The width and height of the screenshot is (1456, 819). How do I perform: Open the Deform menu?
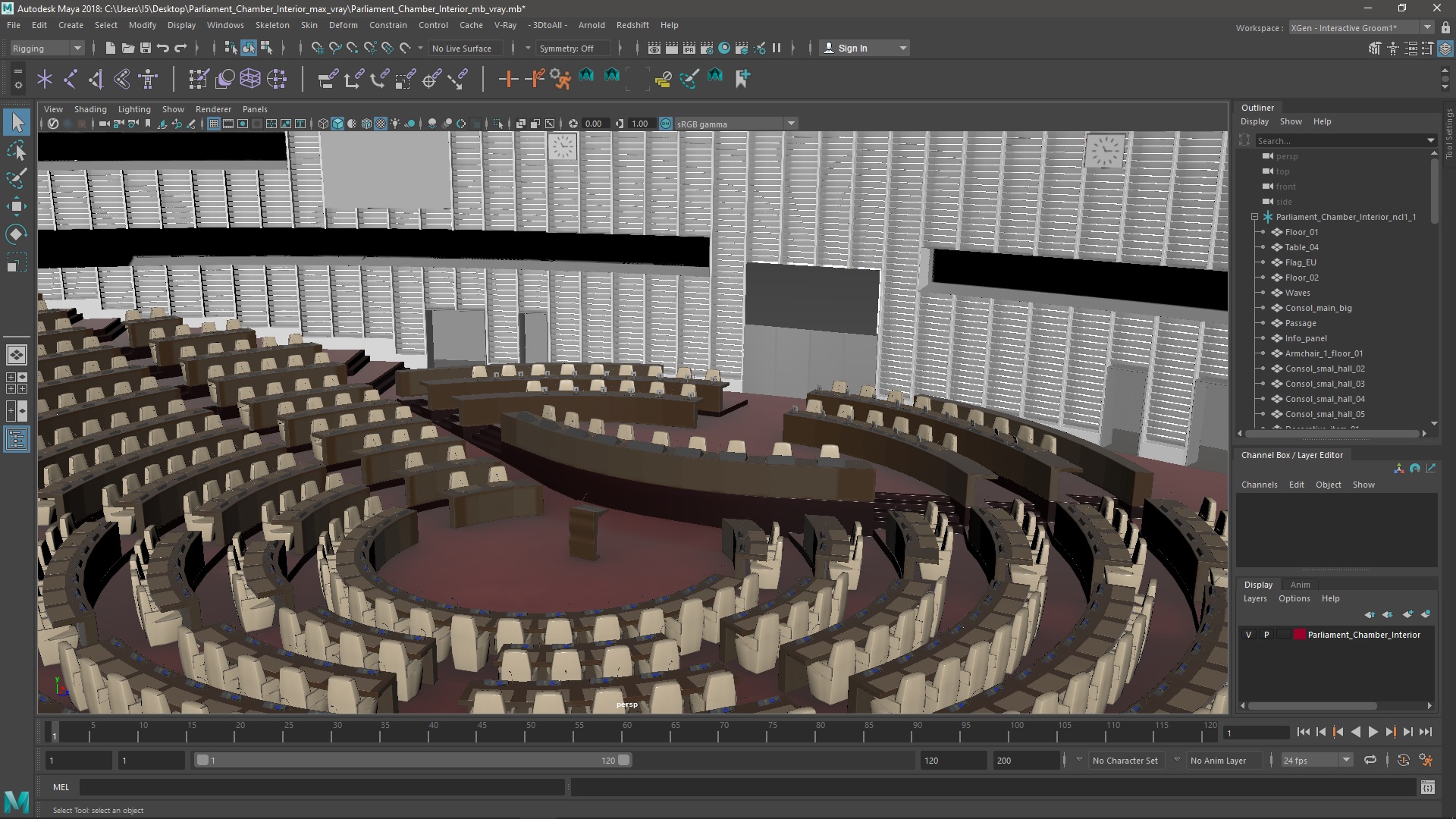pyautogui.click(x=343, y=25)
